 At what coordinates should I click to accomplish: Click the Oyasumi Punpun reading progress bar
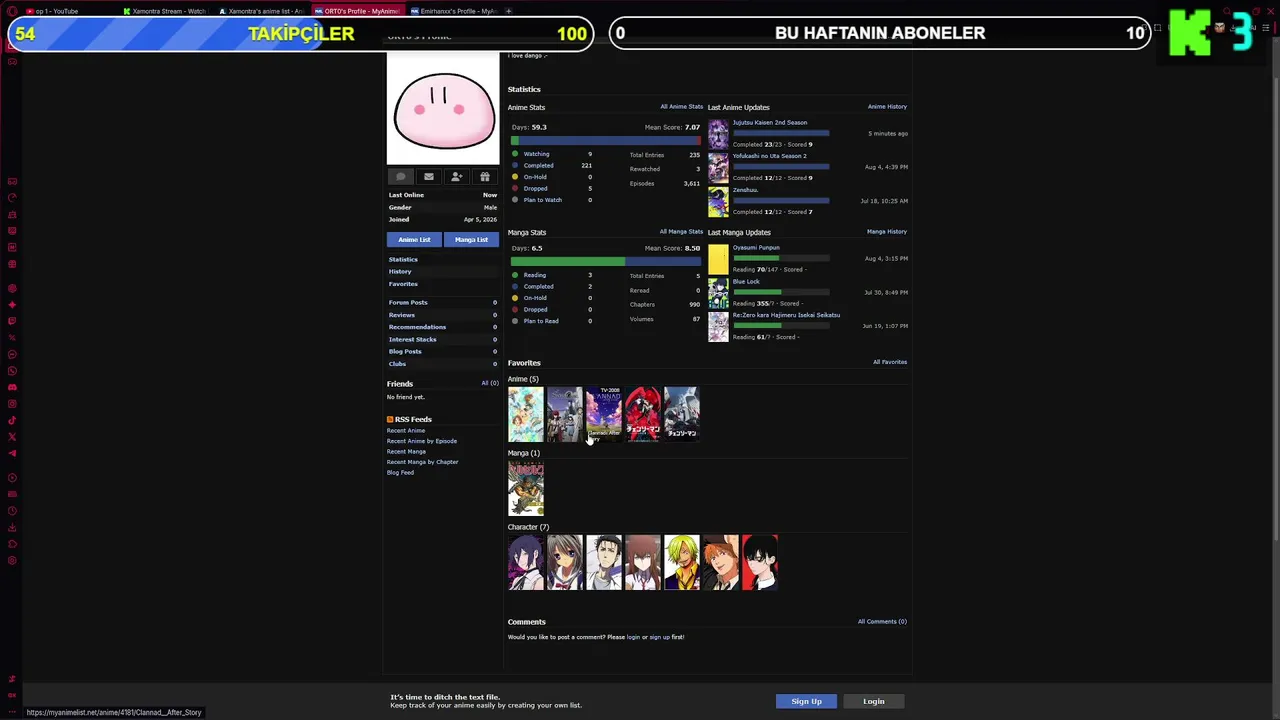781,258
